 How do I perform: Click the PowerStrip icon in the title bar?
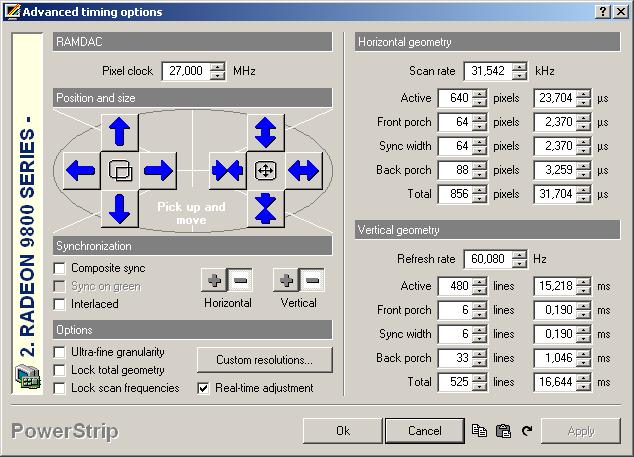point(12,11)
